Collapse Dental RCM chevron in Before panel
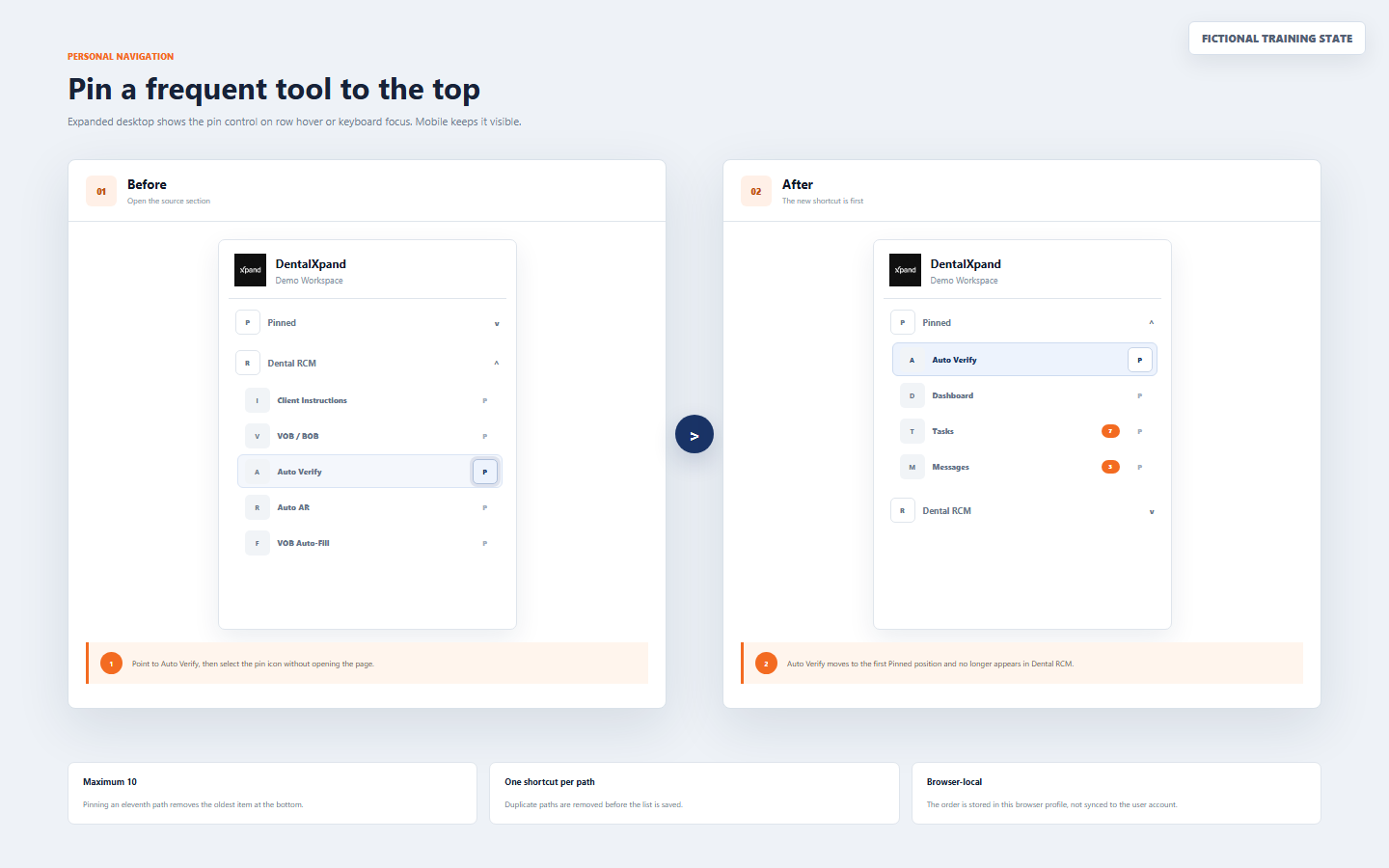The height and width of the screenshot is (868, 1389). pyautogui.click(x=497, y=363)
